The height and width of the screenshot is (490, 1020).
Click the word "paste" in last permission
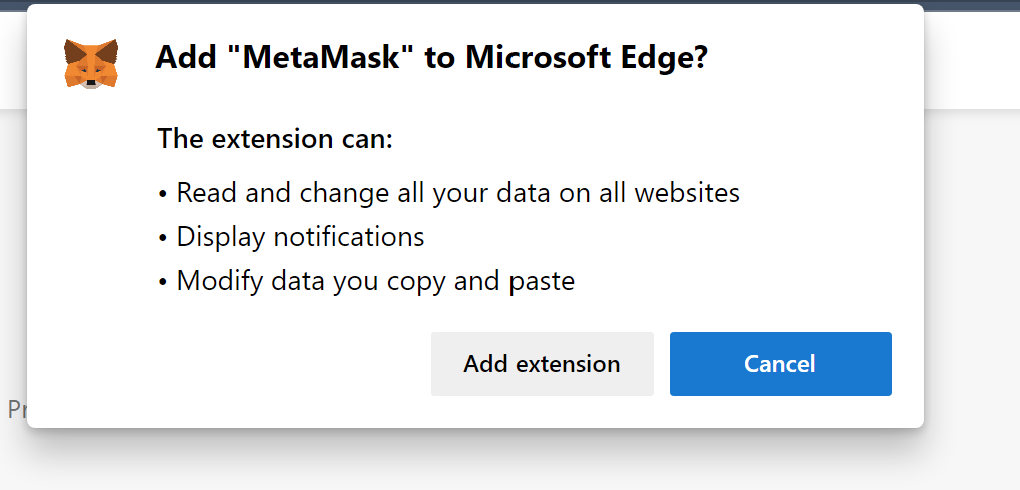541,282
